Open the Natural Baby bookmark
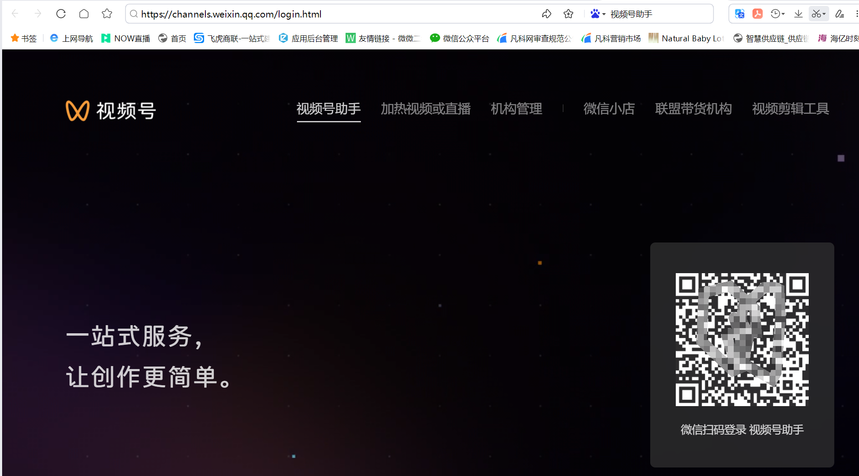Viewport: 859px width, 476px height. tap(686, 38)
